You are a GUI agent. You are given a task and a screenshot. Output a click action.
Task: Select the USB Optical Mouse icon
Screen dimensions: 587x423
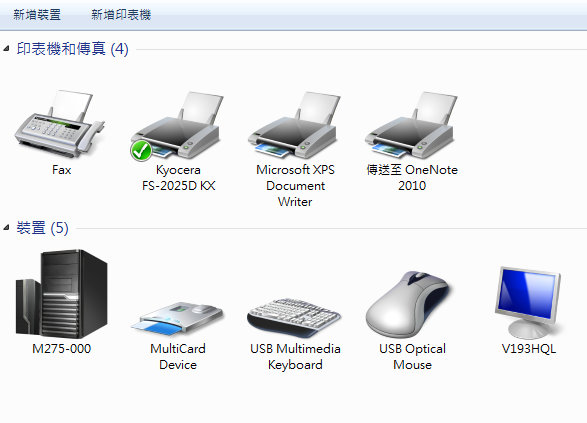coord(410,304)
